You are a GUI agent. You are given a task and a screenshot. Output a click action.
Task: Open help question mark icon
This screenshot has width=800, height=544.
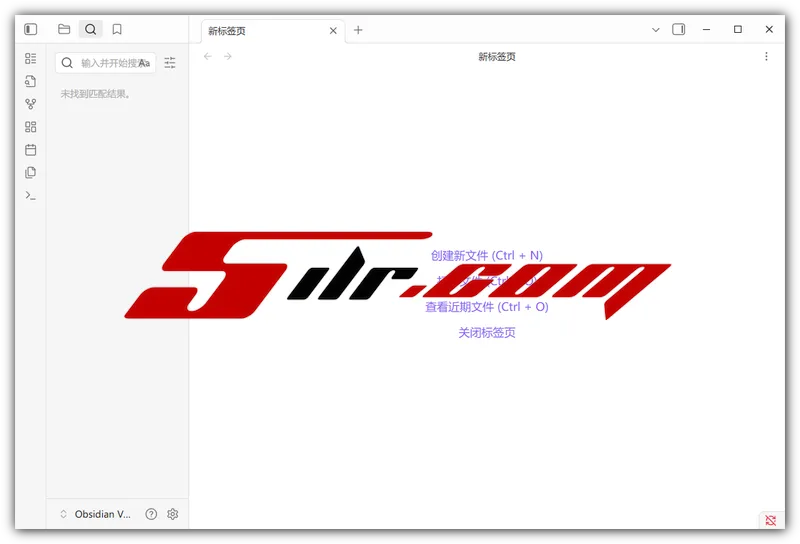pos(151,514)
